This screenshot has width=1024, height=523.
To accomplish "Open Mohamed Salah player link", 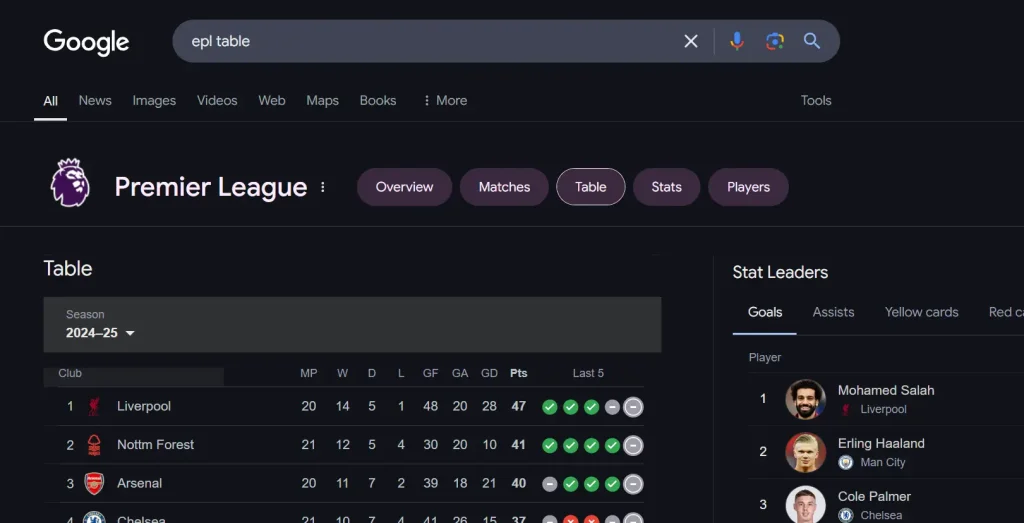I will tap(886, 390).
